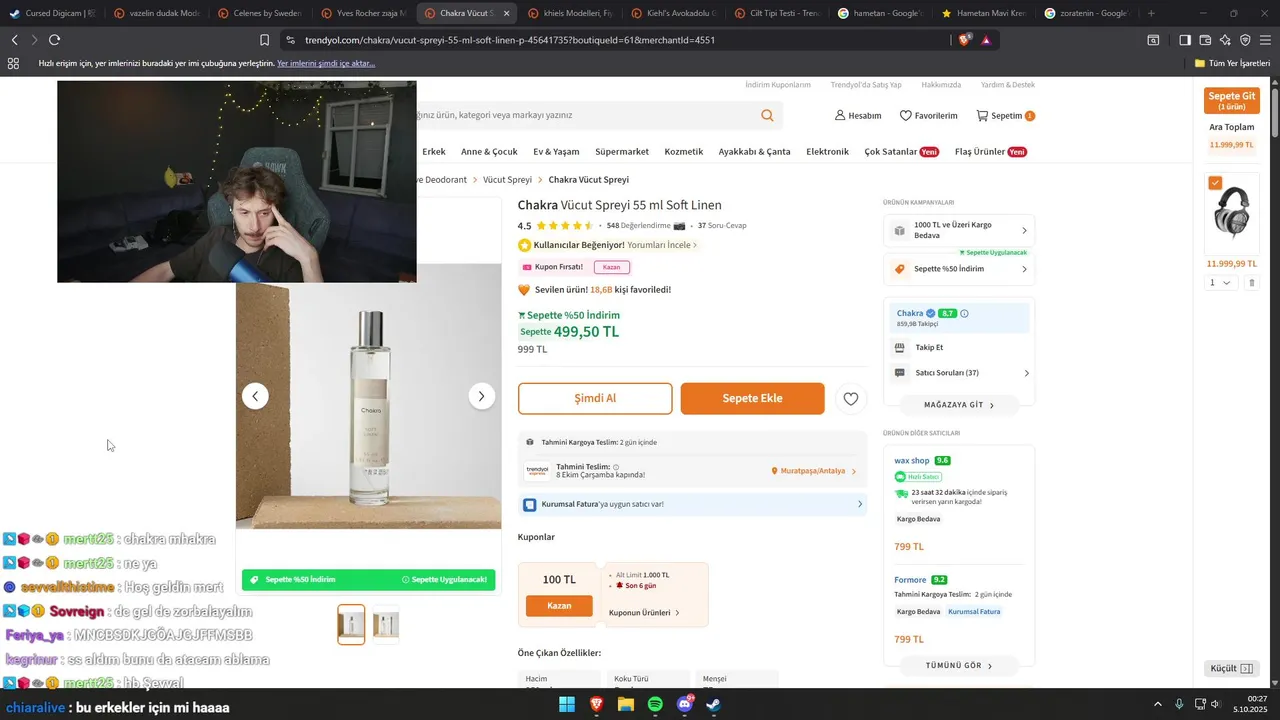Click Sepete Ekle button
Screen dimensions: 1280x720
(x=753, y=398)
